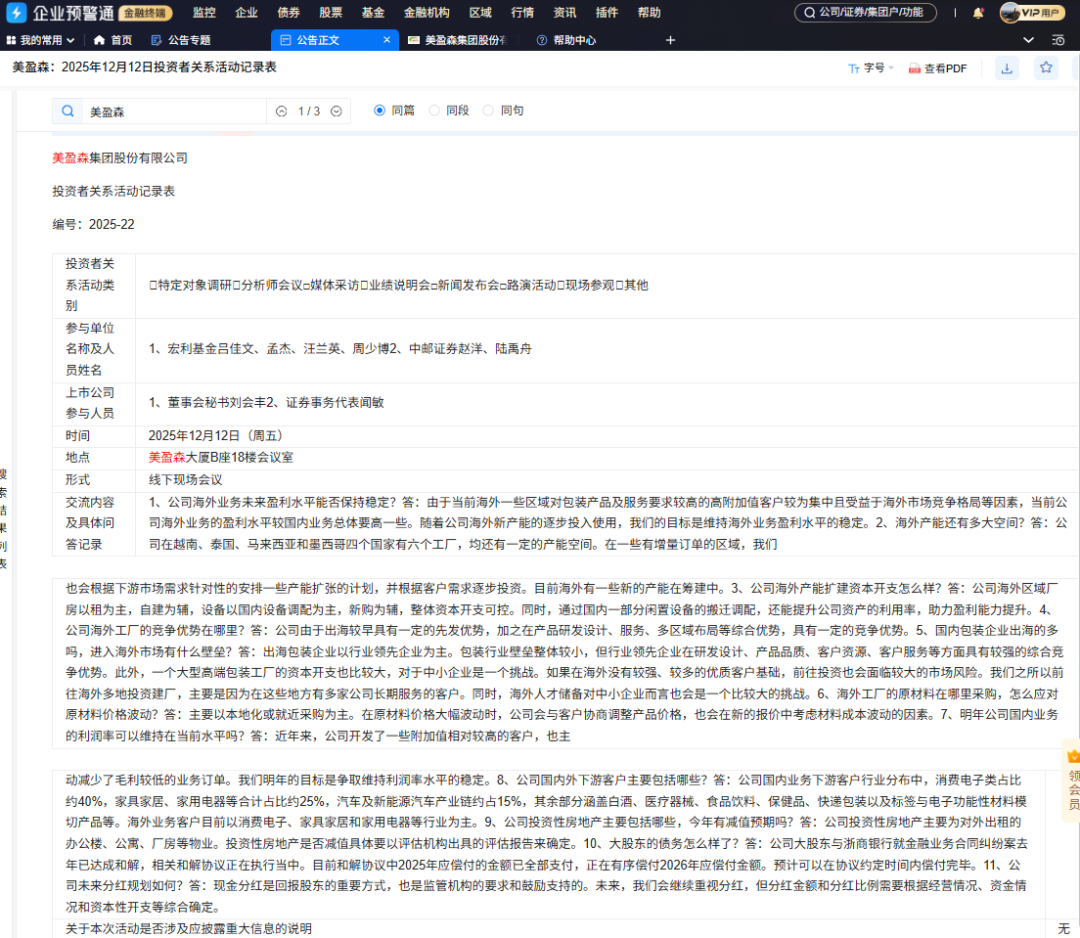
Task: Expand the tab list chevron
Action: click(x=1028, y=40)
